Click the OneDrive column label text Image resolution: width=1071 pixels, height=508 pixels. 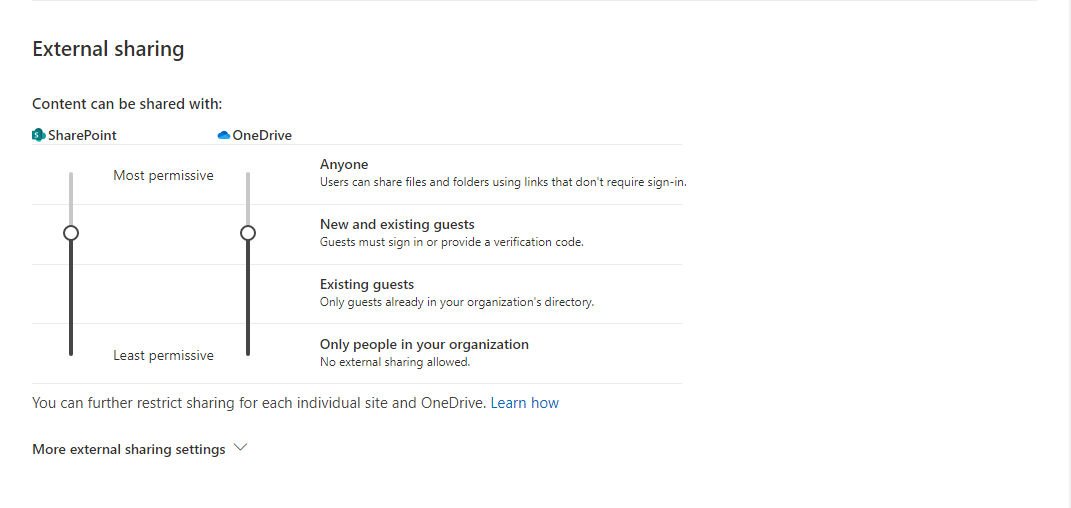click(x=262, y=135)
